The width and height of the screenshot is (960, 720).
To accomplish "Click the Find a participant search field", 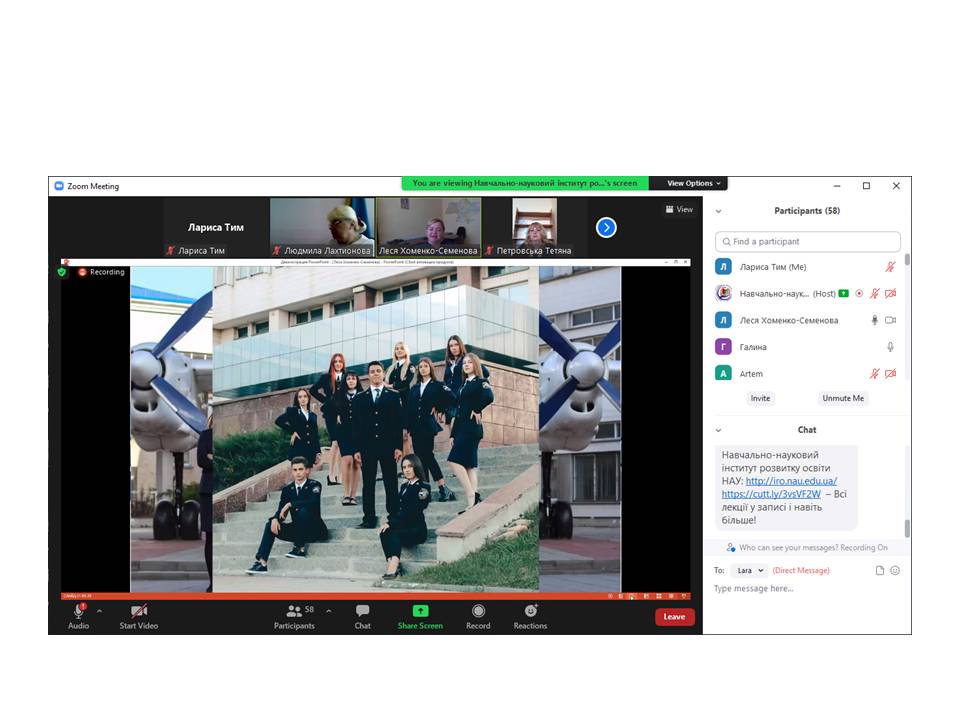I will 808,241.
